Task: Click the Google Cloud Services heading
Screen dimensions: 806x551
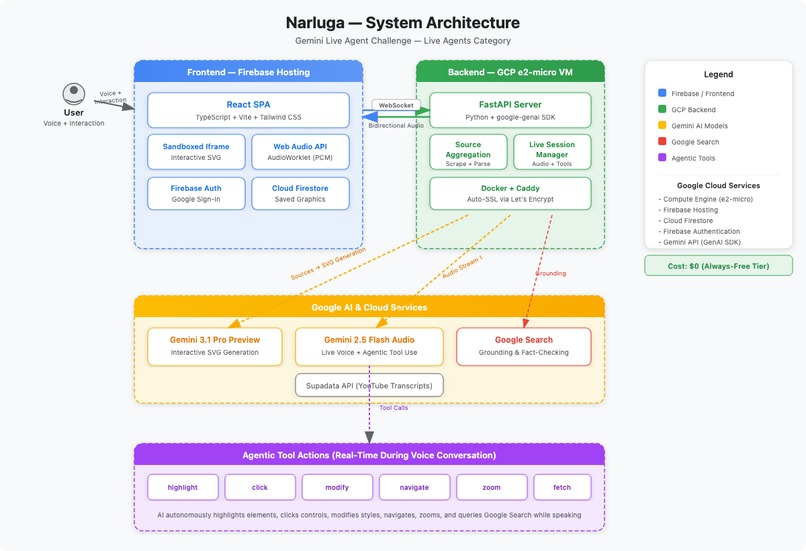Action: click(718, 186)
